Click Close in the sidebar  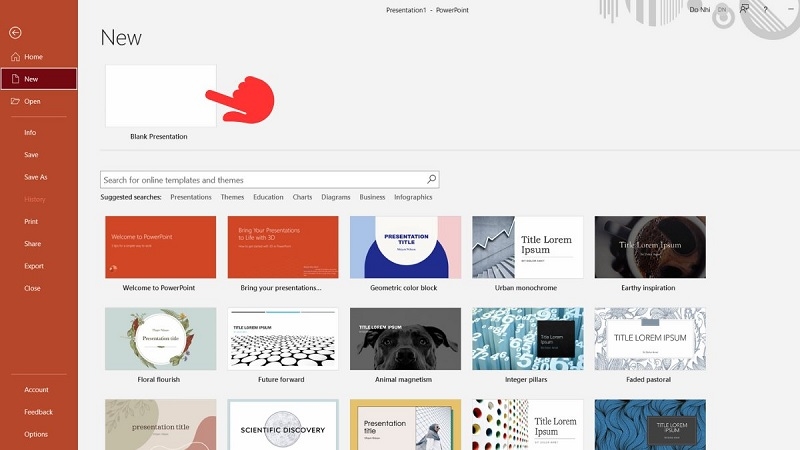[32, 288]
